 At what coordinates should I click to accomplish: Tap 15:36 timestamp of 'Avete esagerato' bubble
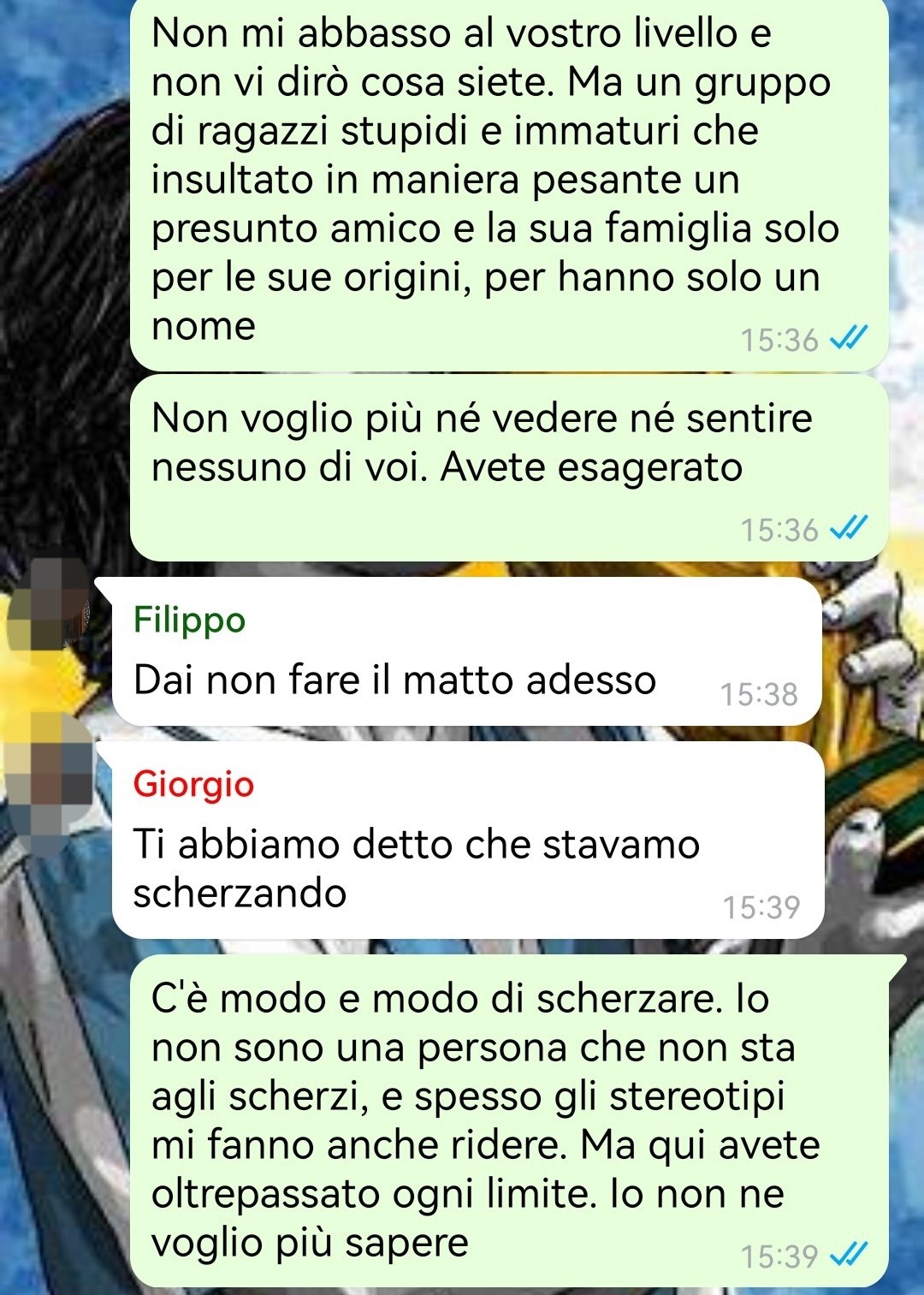(779, 531)
